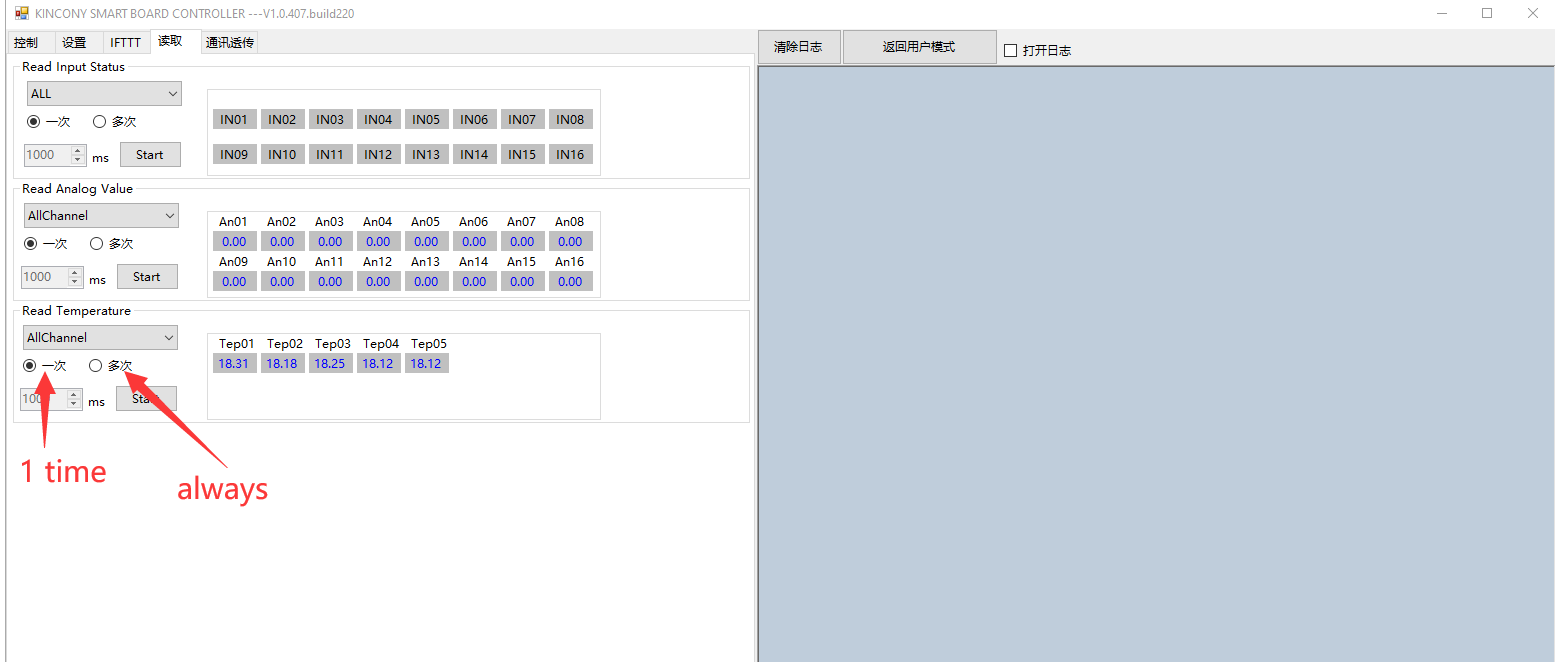Click the An16 analog value box
Image resolution: width=1555 pixels, height=662 pixels.
(570, 282)
